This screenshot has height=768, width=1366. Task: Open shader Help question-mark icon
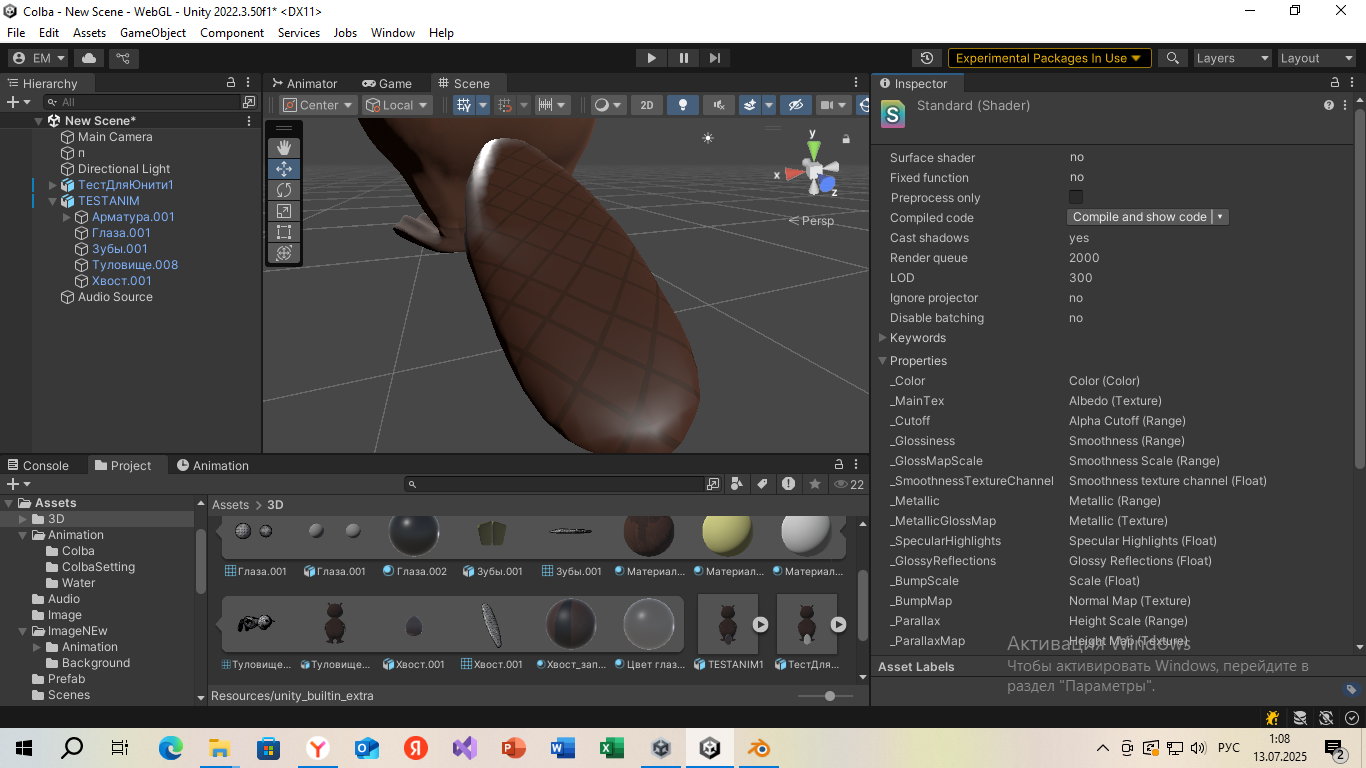click(x=1329, y=105)
